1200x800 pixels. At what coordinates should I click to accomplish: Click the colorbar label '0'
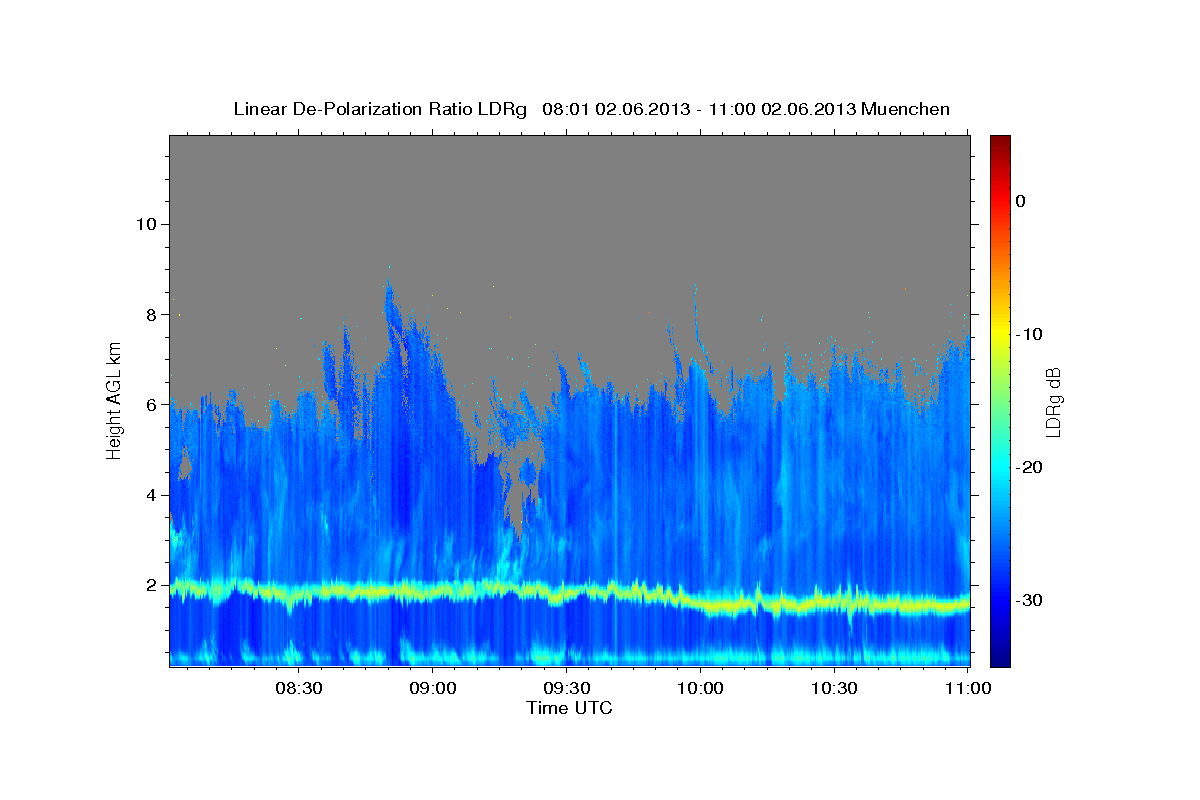click(x=1021, y=201)
